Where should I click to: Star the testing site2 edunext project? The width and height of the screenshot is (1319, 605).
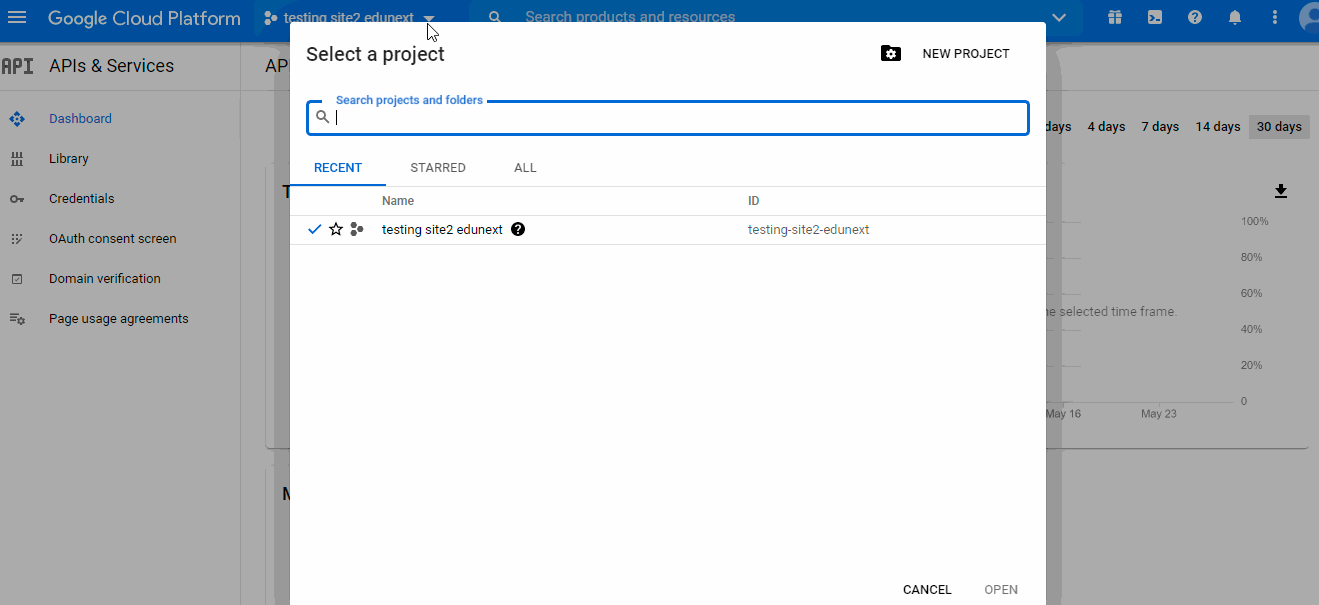tap(336, 229)
